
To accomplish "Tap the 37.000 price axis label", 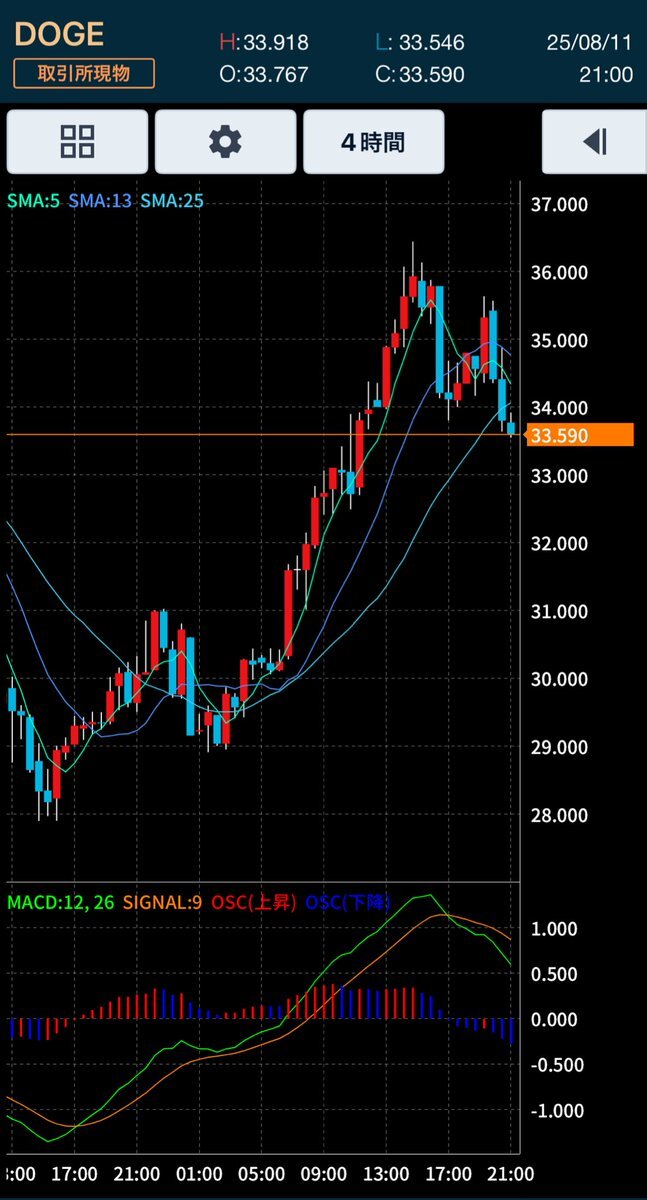I will (x=559, y=204).
